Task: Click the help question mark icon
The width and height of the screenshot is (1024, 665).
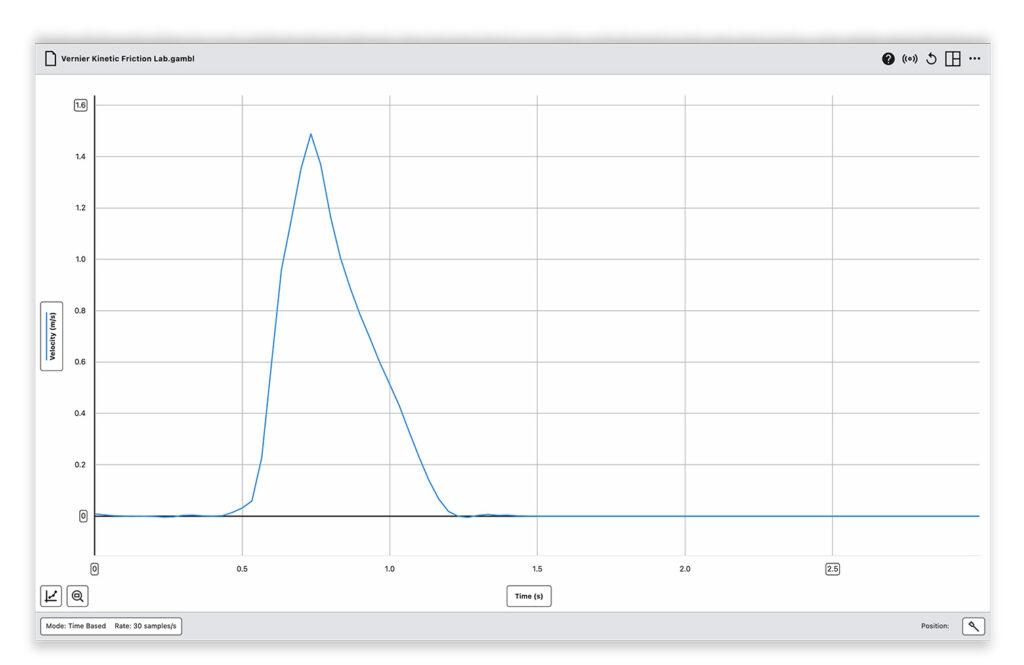Action: click(x=888, y=59)
